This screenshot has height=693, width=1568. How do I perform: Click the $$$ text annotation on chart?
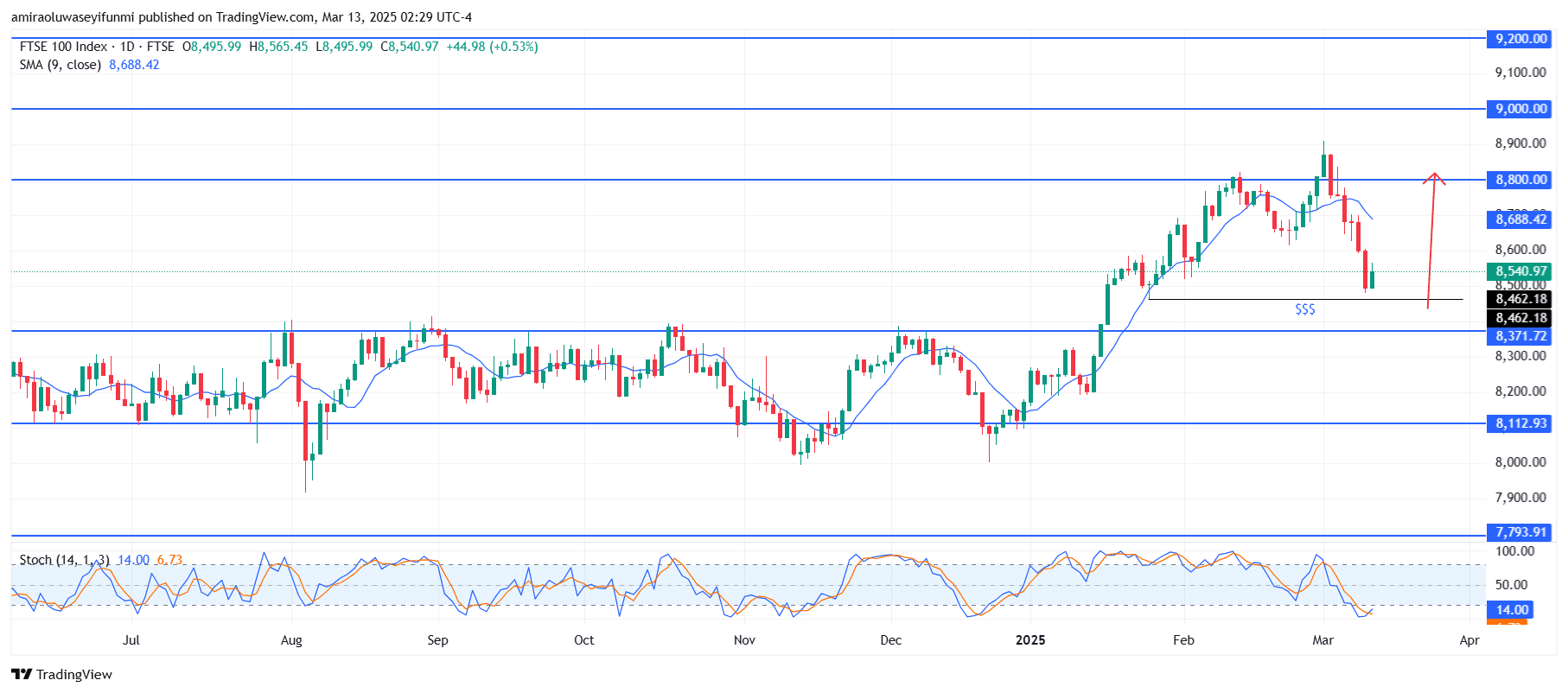[1305, 309]
